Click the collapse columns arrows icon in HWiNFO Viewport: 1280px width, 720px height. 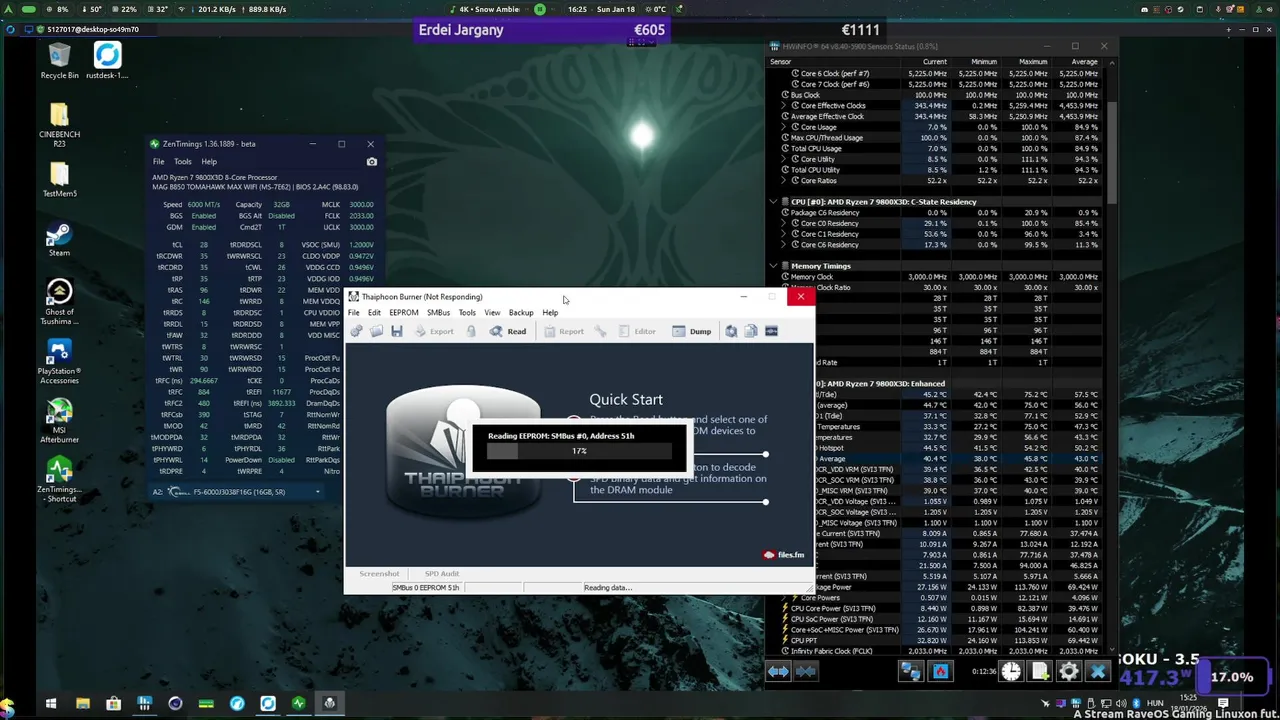[806, 672]
